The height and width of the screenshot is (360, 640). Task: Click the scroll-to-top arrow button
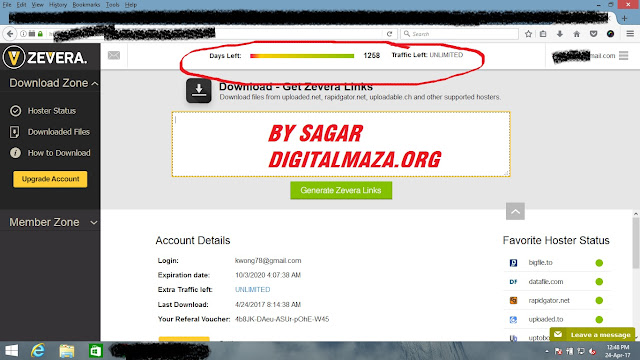(x=515, y=211)
